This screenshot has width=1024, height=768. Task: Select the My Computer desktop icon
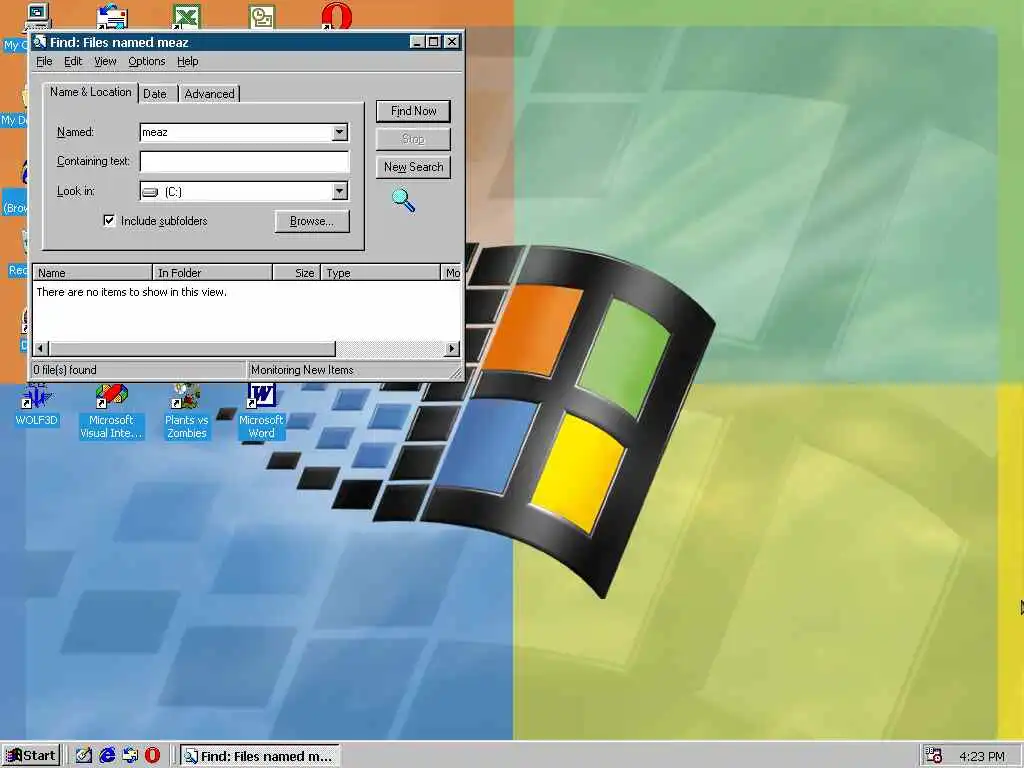tap(37, 16)
